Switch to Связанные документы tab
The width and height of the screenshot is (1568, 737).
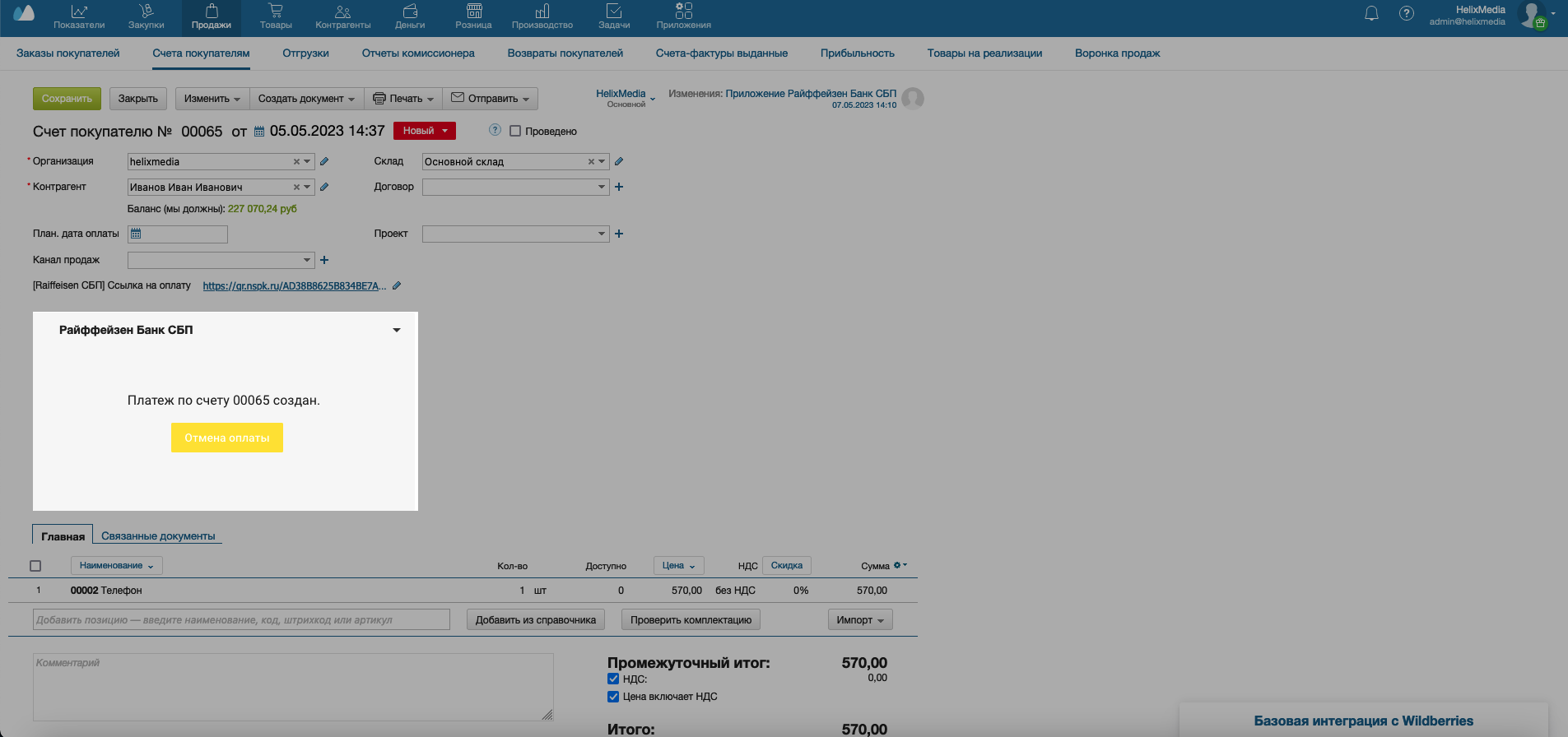pos(158,535)
